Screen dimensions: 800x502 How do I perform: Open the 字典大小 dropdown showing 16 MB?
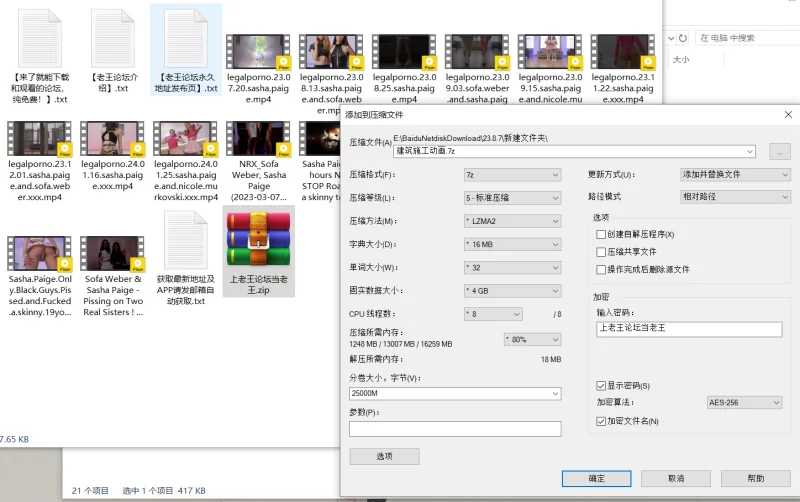(x=512, y=244)
